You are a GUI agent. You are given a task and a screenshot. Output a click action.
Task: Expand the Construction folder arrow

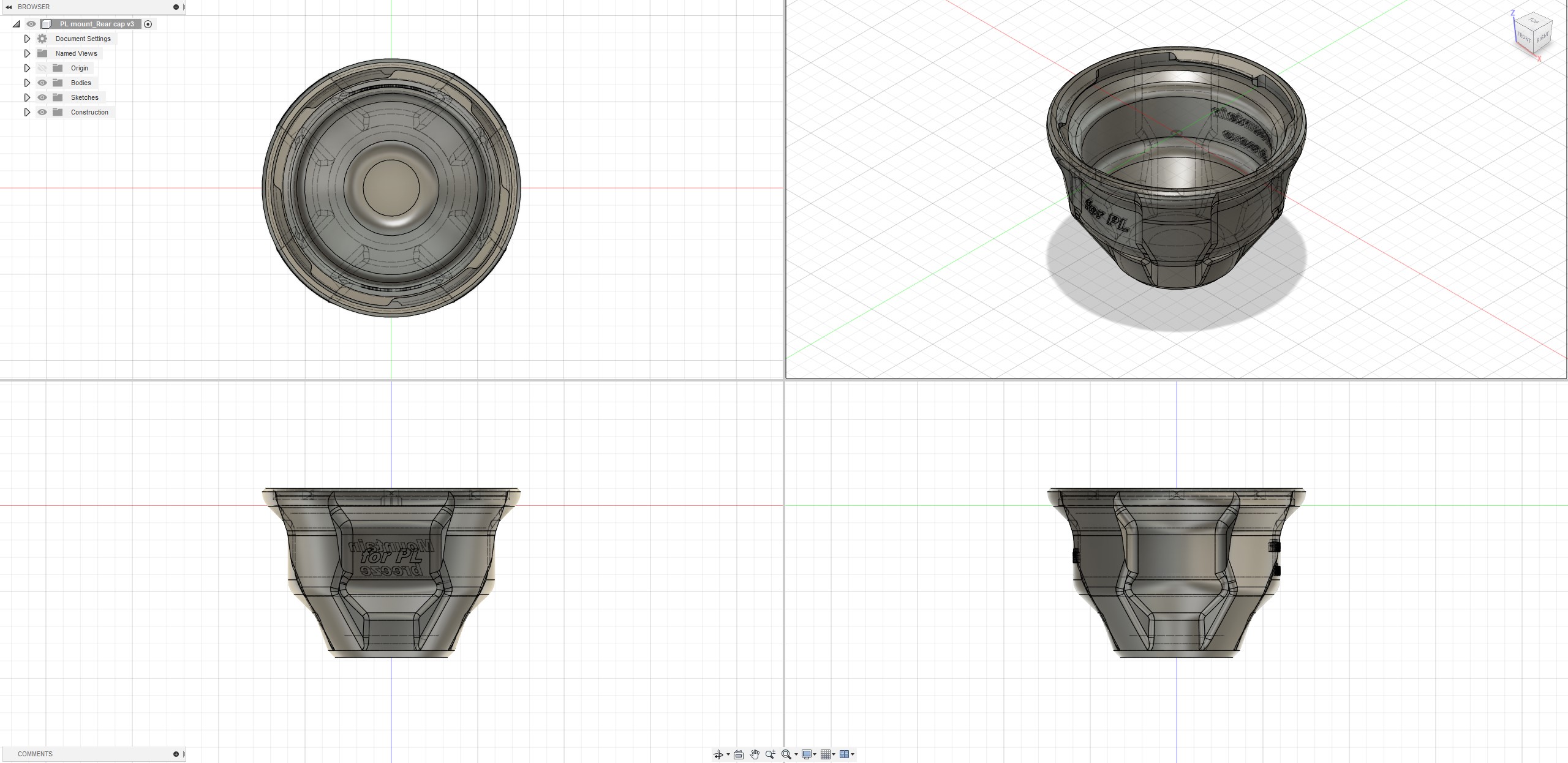27,112
